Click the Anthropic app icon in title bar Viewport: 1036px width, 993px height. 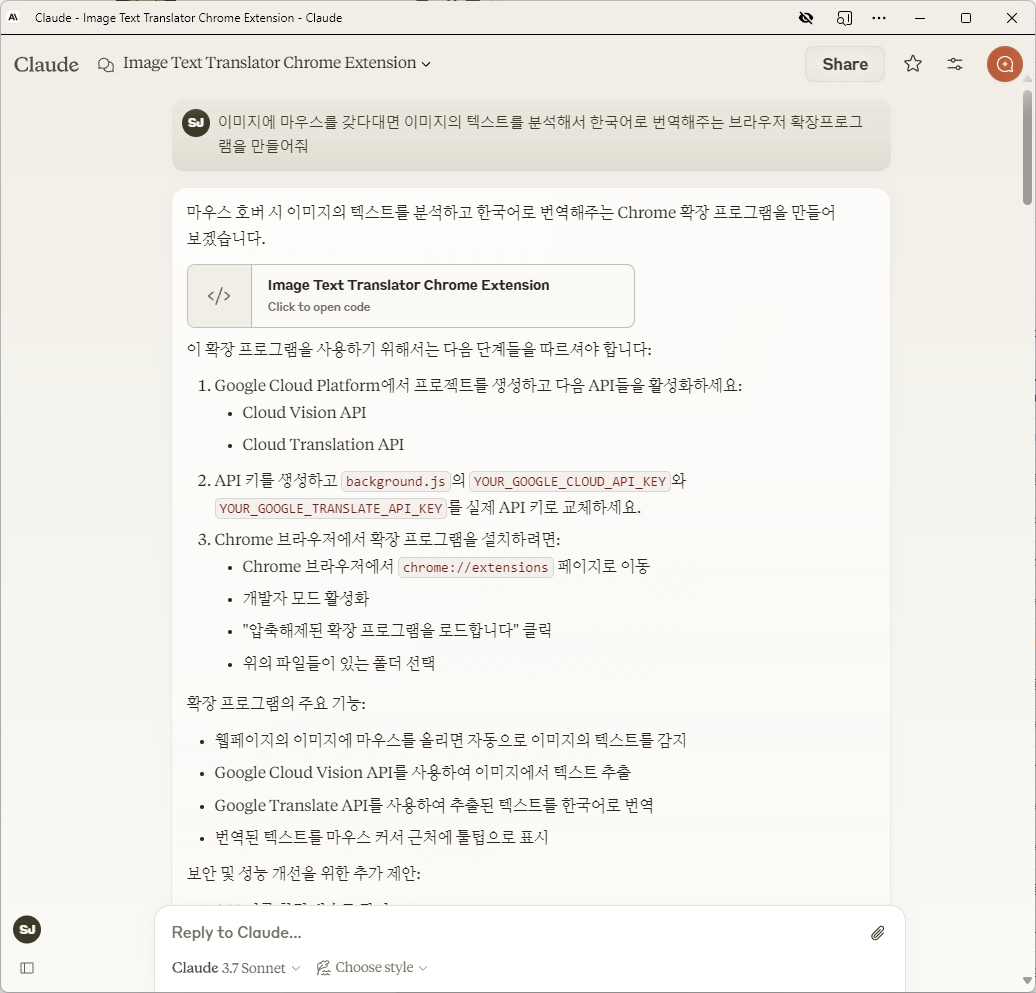pyautogui.click(x=13, y=18)
